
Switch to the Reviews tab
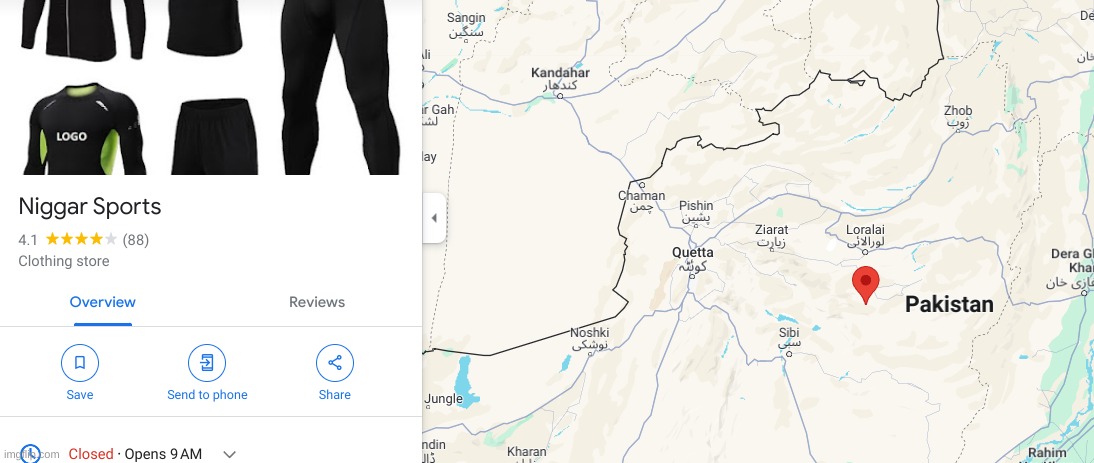click(x=317, y=302)
